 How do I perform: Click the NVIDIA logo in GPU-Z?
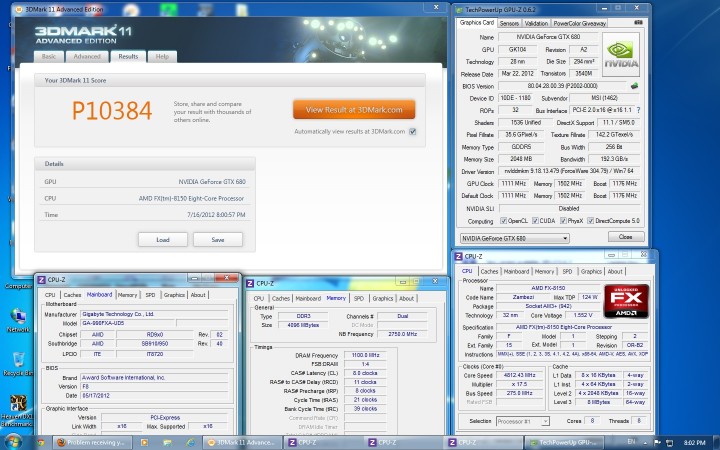(621, 54)
